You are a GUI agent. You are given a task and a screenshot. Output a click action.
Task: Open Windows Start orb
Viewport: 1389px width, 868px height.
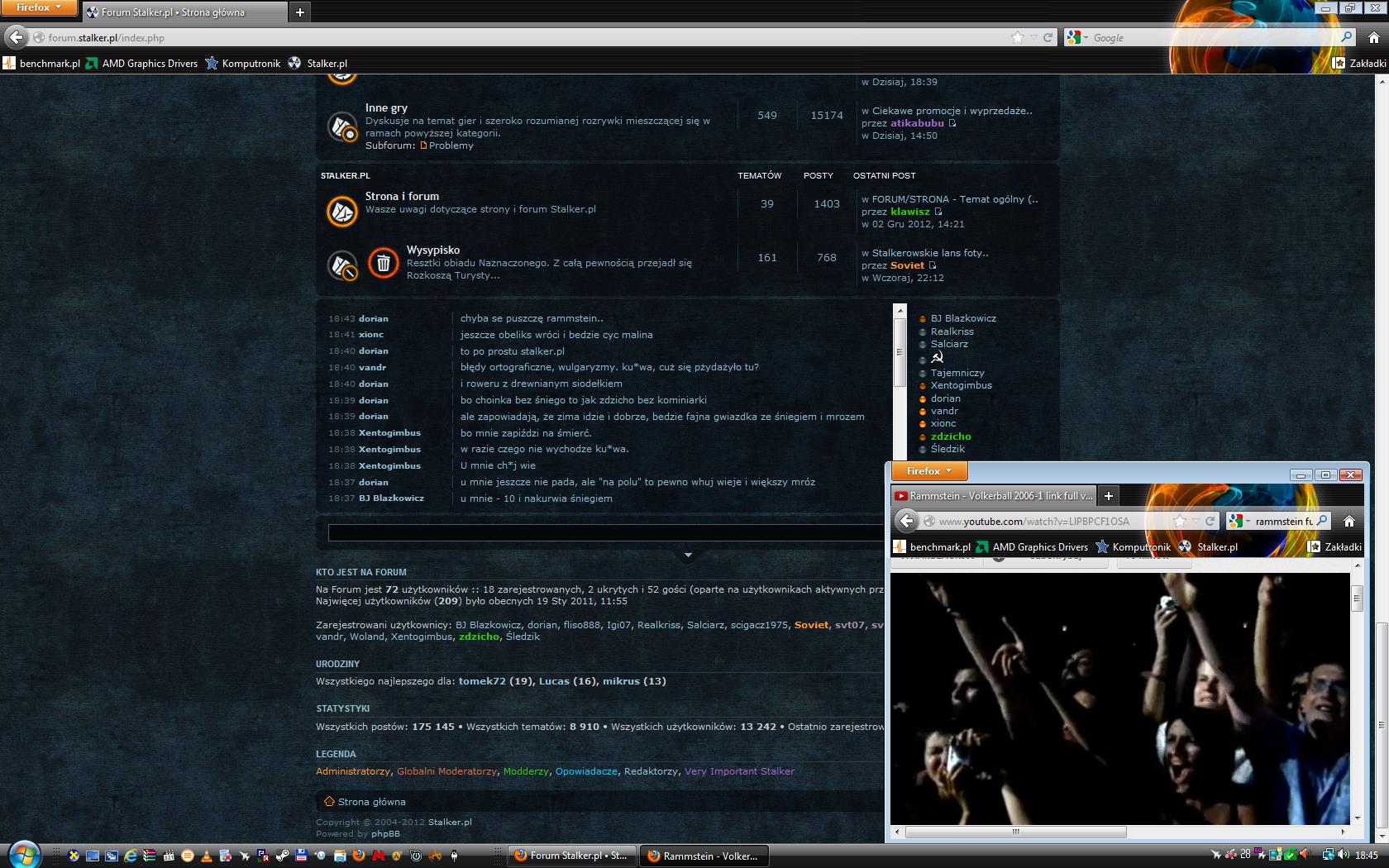pos(24,854)
